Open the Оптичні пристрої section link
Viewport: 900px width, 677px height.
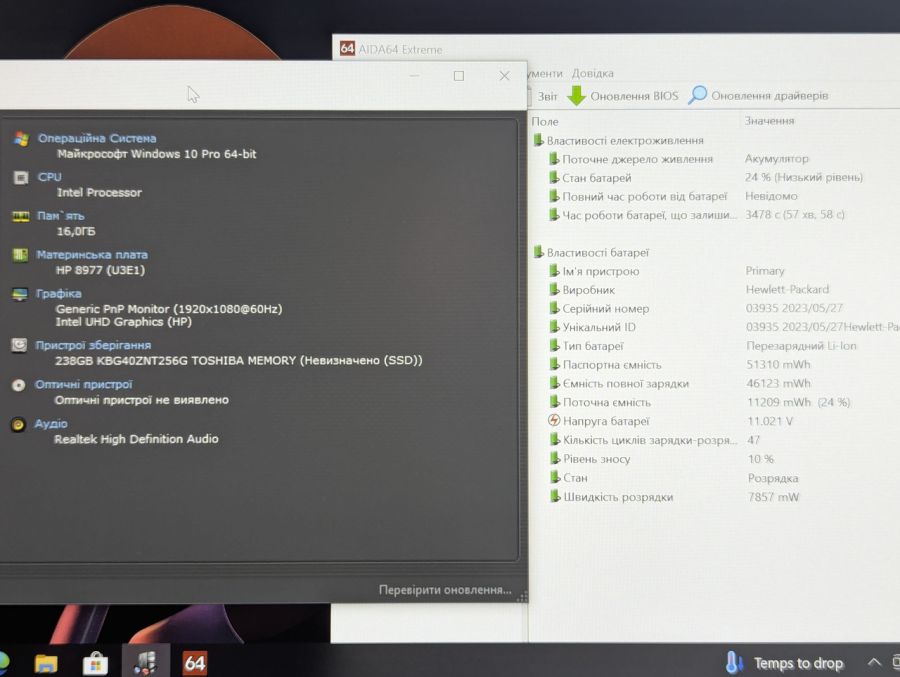coord(83,384)
